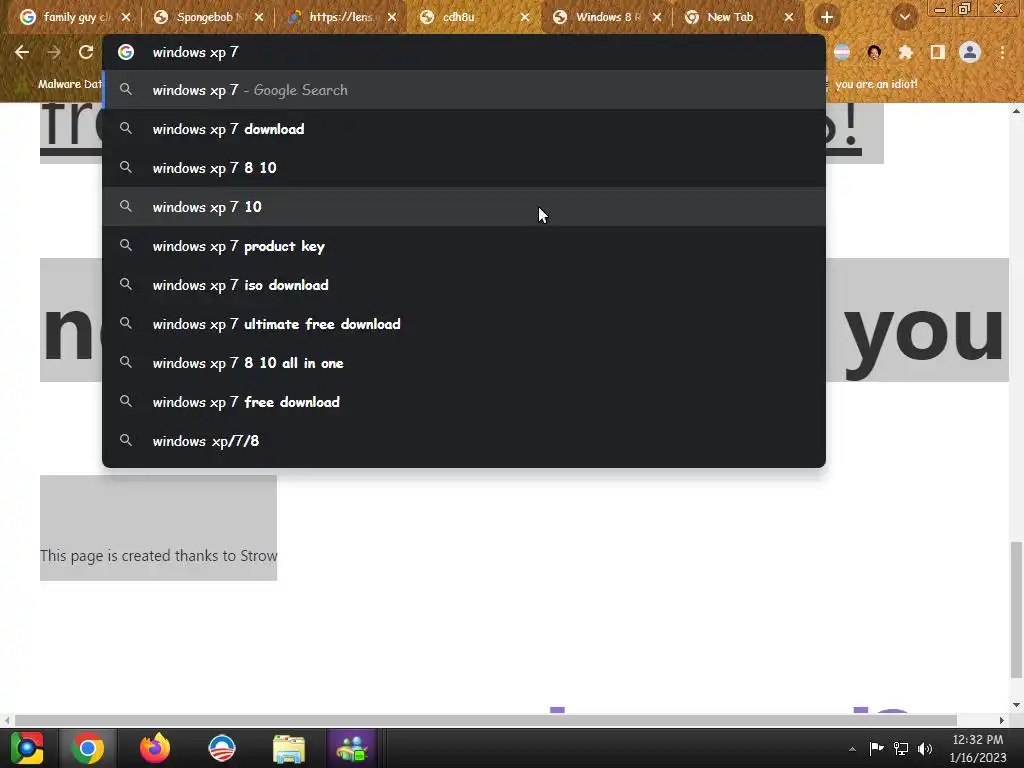
Task: Choose 'windows xp 7 8 10 all in one'
Action: point(464,363)
